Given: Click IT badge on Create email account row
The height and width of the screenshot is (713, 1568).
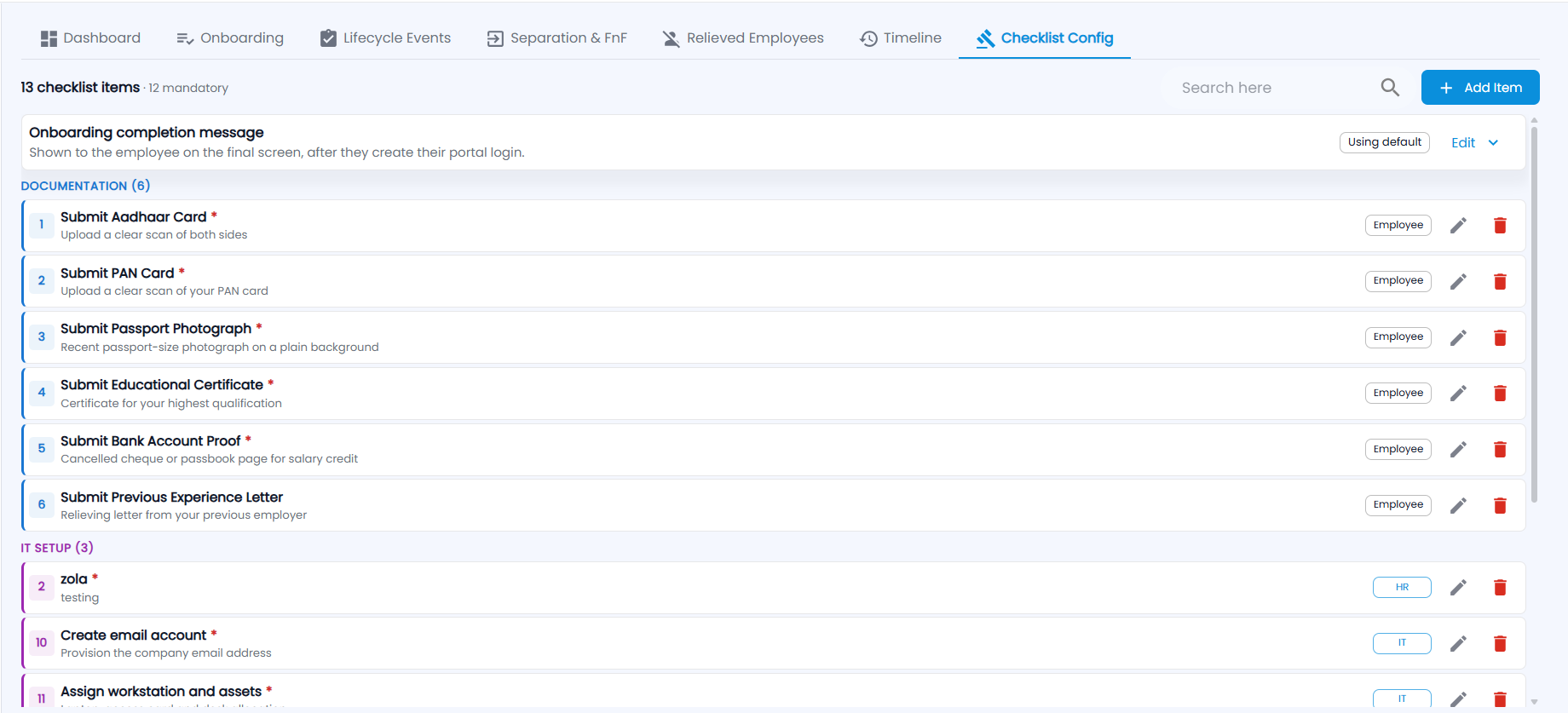Looking at the screenshot, I should pos(1402,643).
